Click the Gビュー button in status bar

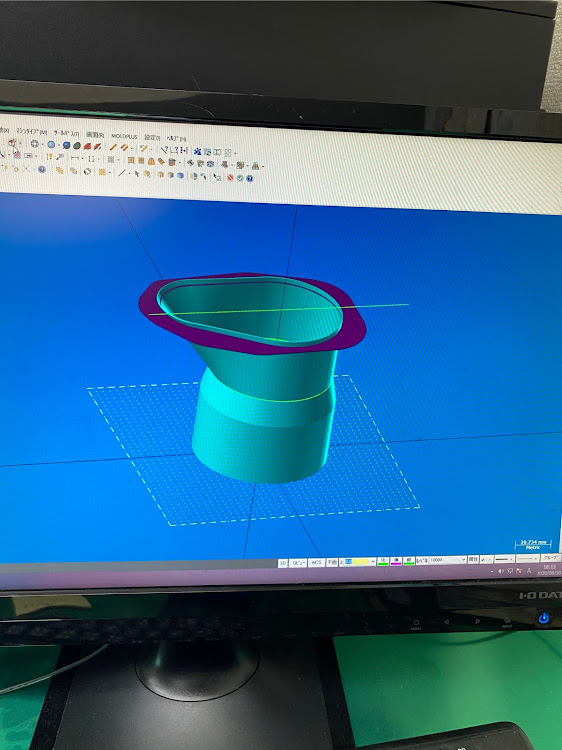point(298,562)
